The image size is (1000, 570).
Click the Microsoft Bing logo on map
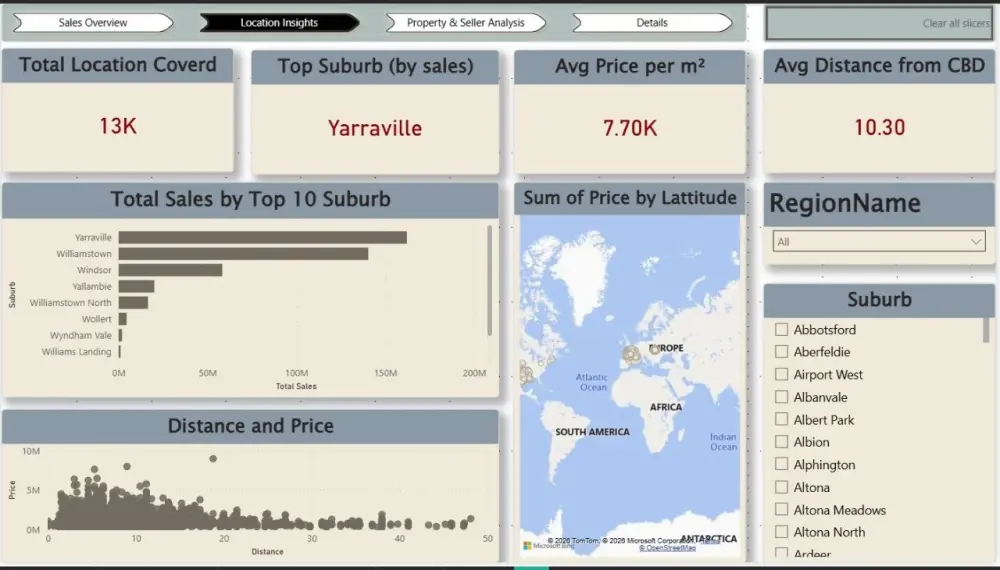(548, 546)
